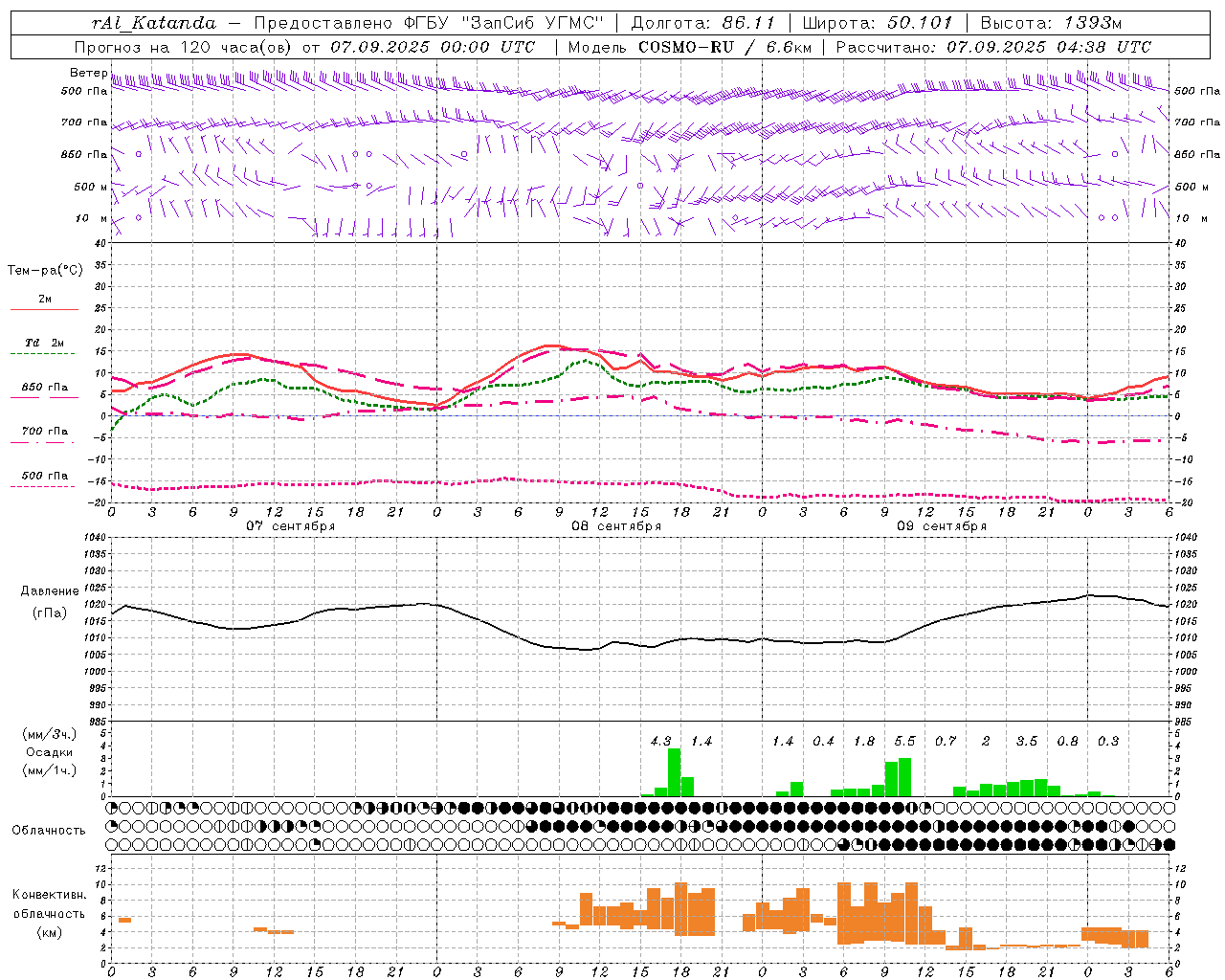Click the Модель COSMO-RU / 6.6км label
The image size is (1225, 980).
(x=689, y=47)
